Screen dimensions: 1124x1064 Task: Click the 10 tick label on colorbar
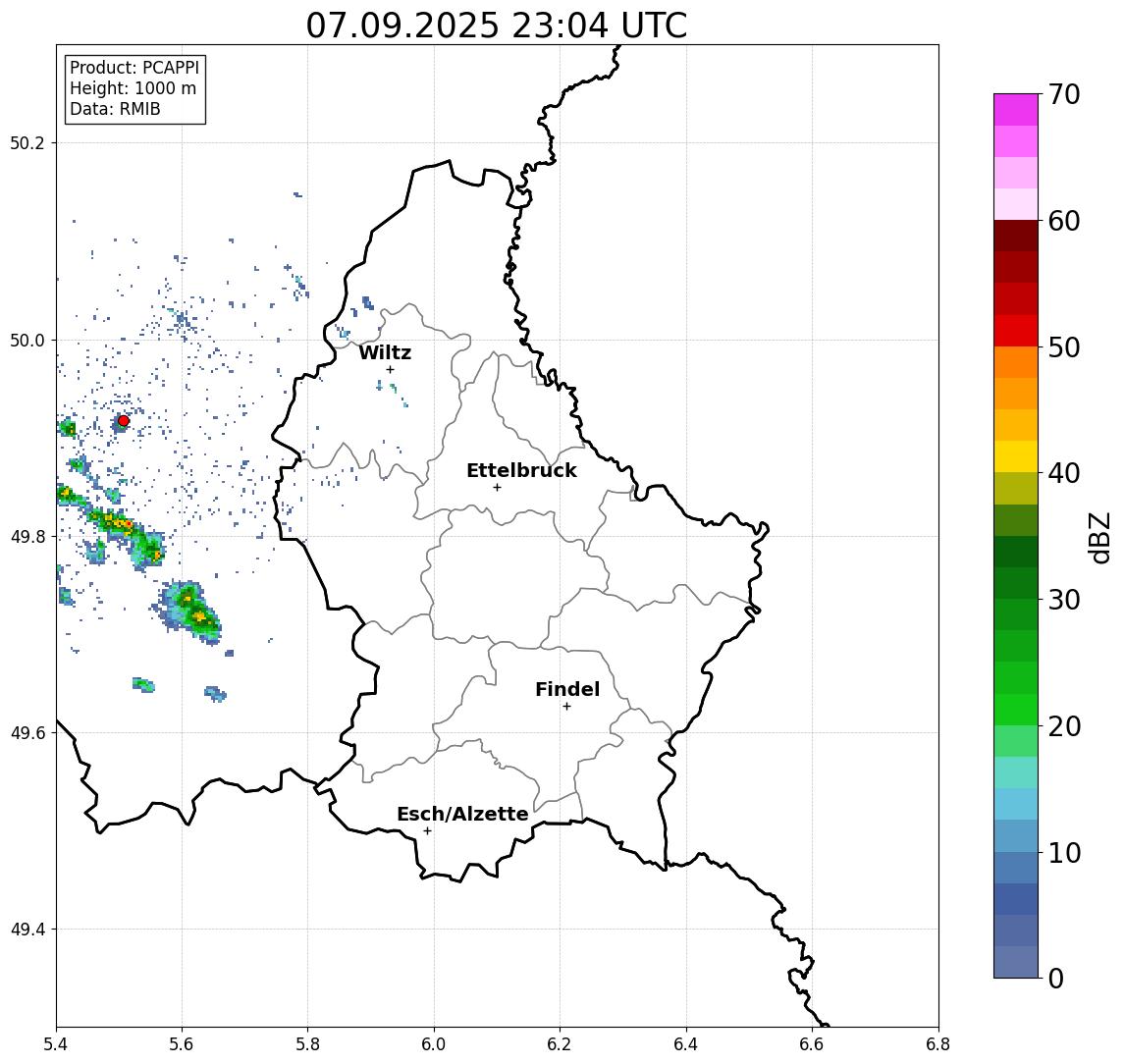pos(1064,852)
